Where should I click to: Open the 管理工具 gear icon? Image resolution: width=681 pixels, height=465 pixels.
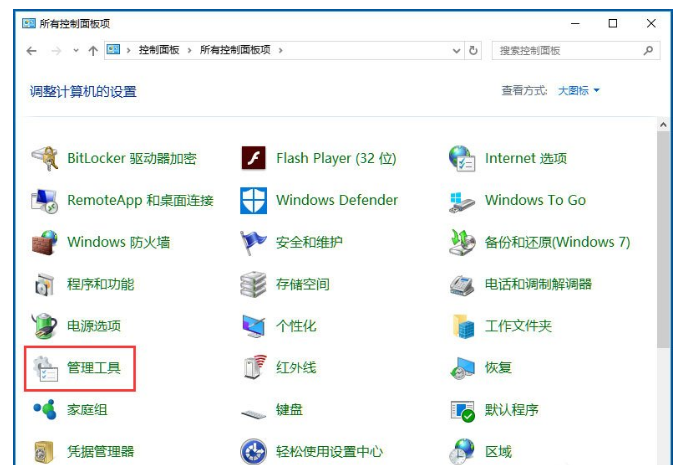click(45, 368)
